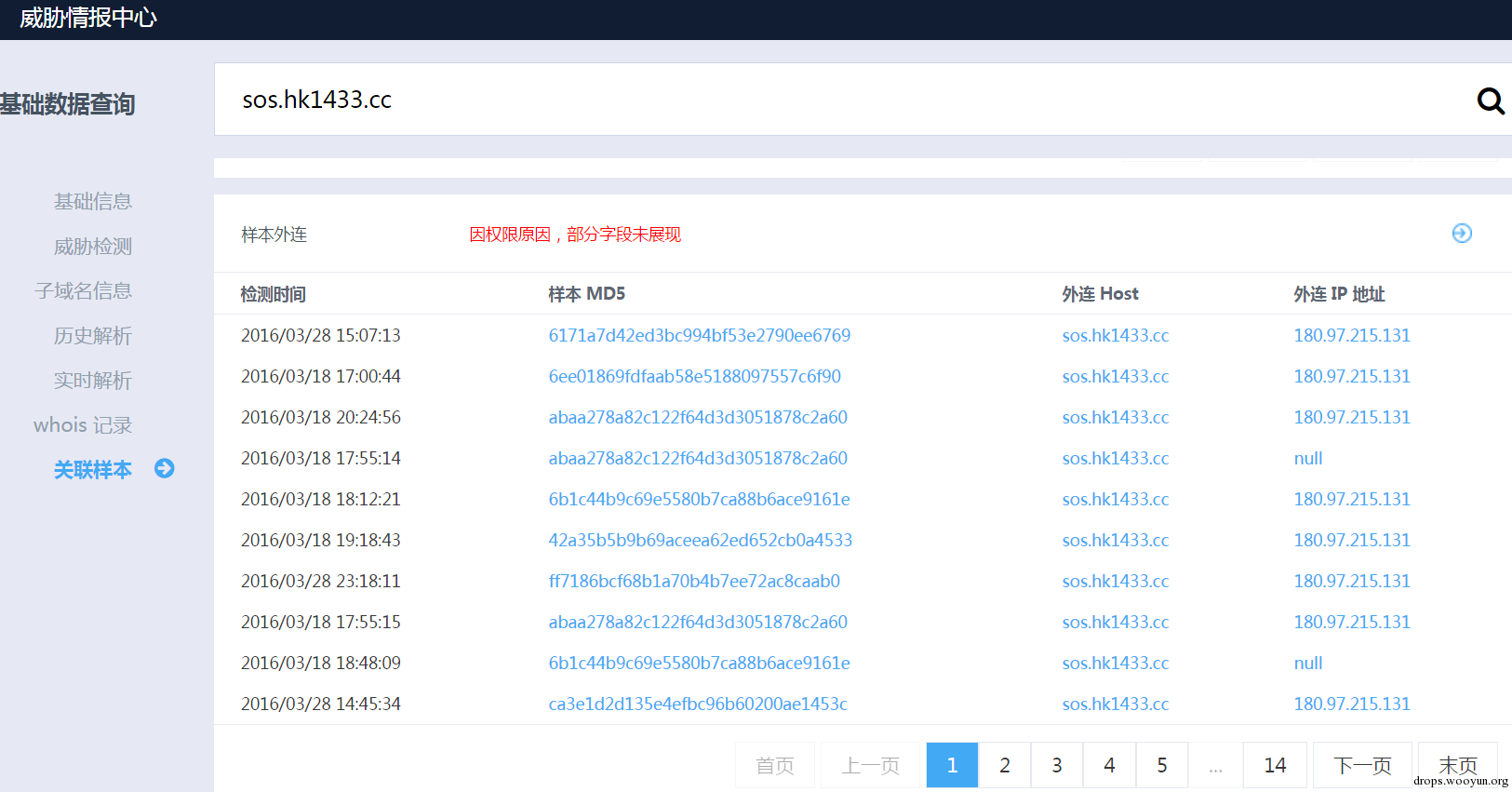The image size is (1512, 792).
Task: Select 威胁检测 sidebar item
Action: [93, 246]
